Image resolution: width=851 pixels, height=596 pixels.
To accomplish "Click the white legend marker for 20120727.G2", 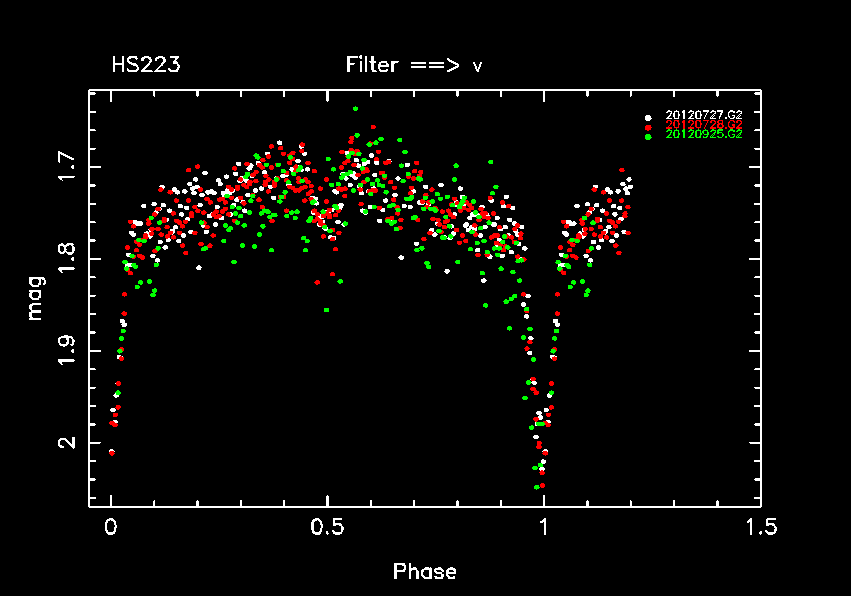I will pyautogui.click(x=648, y=116).
